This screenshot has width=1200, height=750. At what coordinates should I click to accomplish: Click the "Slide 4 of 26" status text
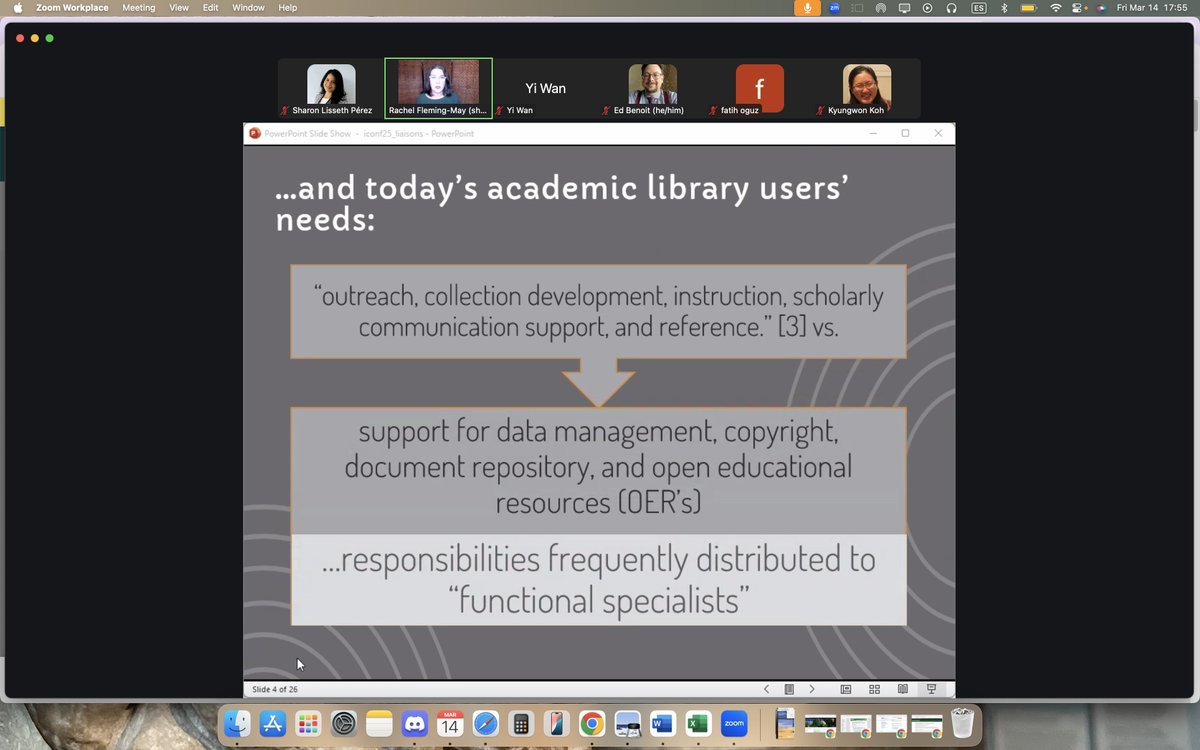[275, 689]
